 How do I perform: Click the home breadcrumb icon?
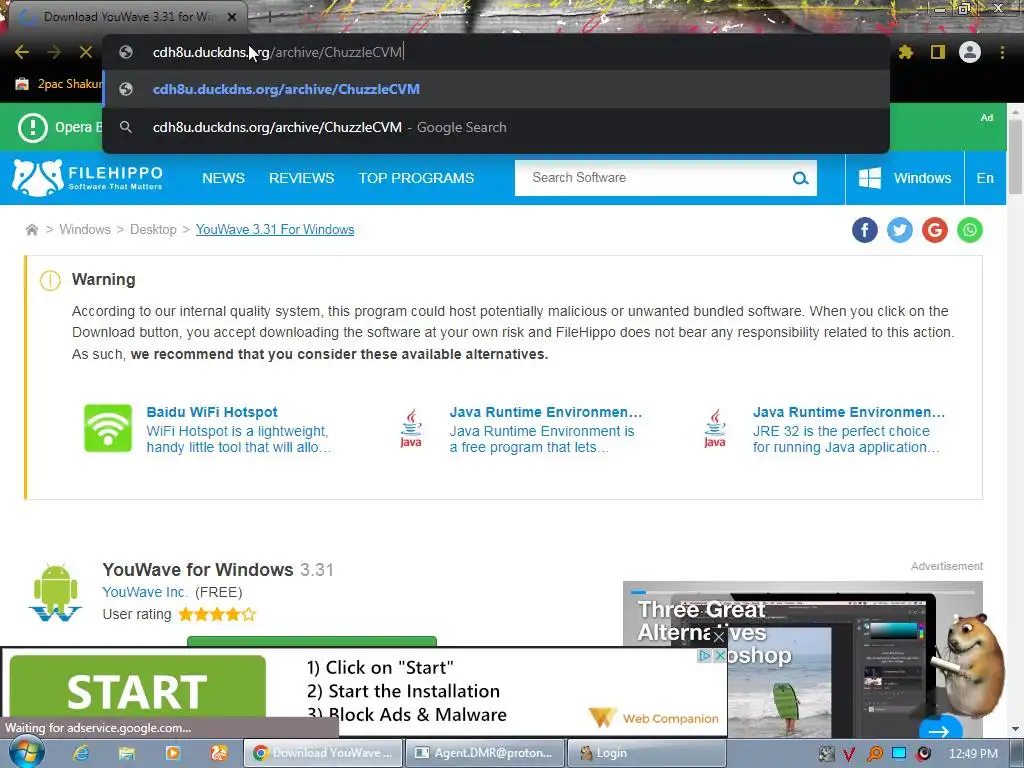click(x=31, y=230)
